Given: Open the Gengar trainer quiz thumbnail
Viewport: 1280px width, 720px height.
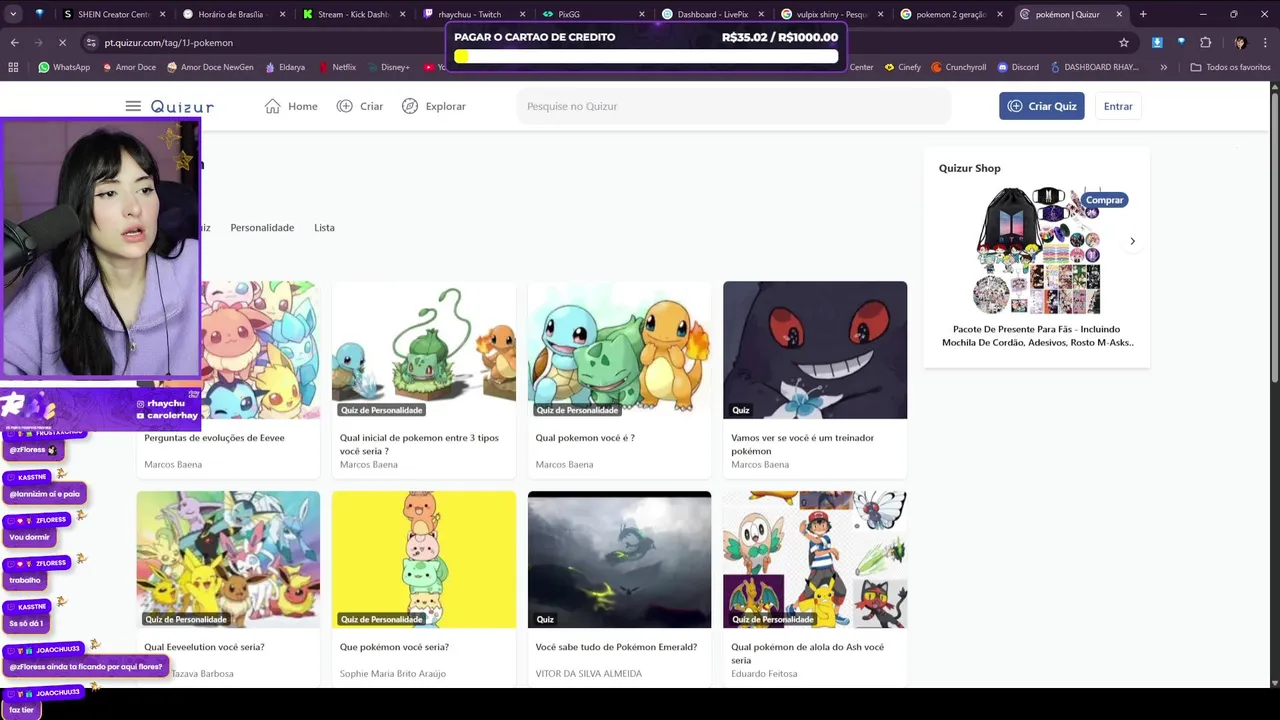Looking at the screenshot, I should pyautogui.click(x=815, y=350).
